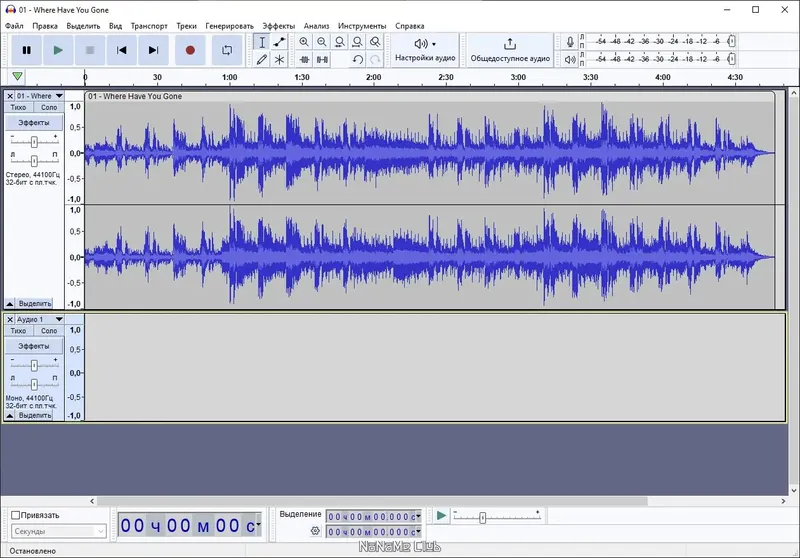The image size is (800, 558).
Task: Click the Zoom In magnifier
Action: [x=304, y=42]
